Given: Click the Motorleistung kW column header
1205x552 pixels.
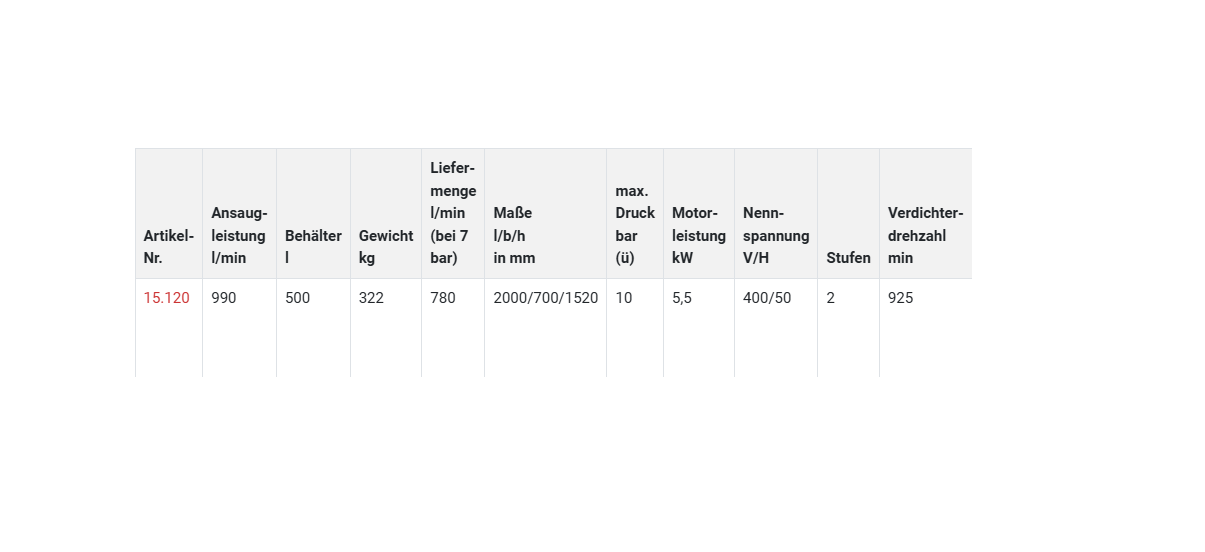Looking at the screenshot, I should pos(698,236).
